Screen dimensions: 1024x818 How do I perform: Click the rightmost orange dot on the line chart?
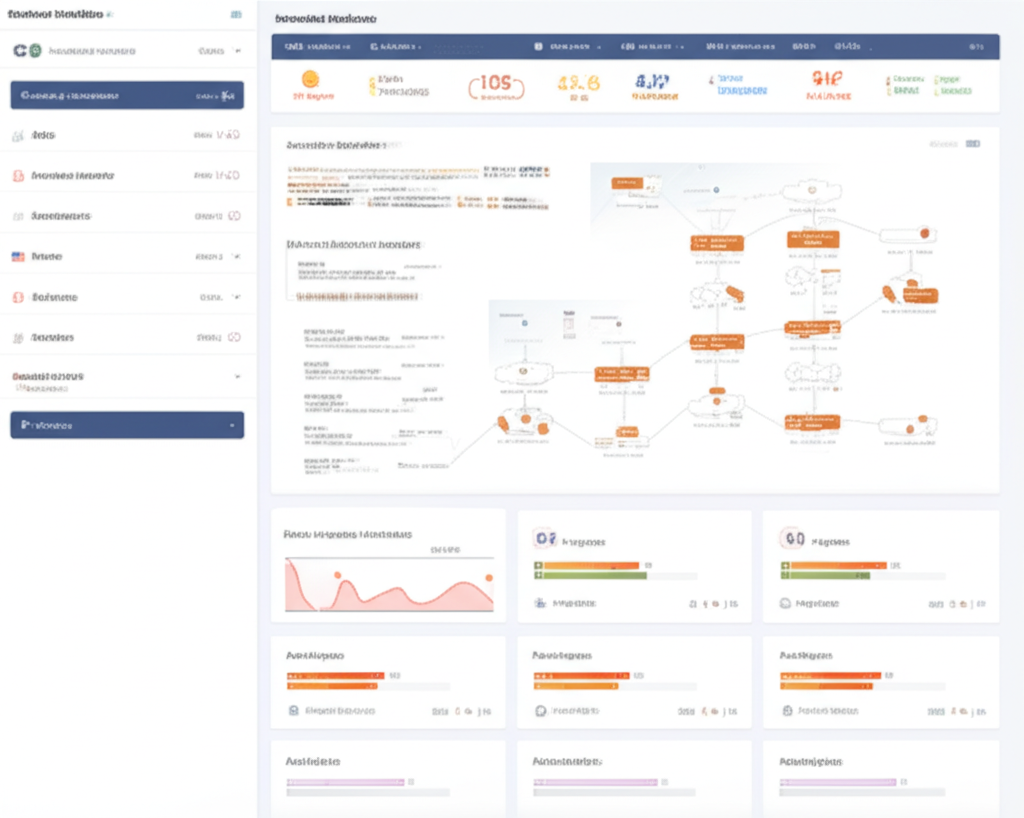489,578
